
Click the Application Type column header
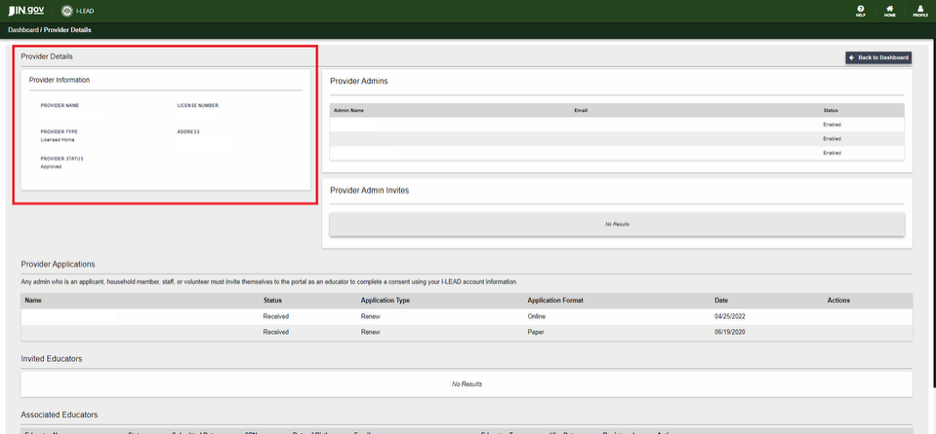(384, 300)
